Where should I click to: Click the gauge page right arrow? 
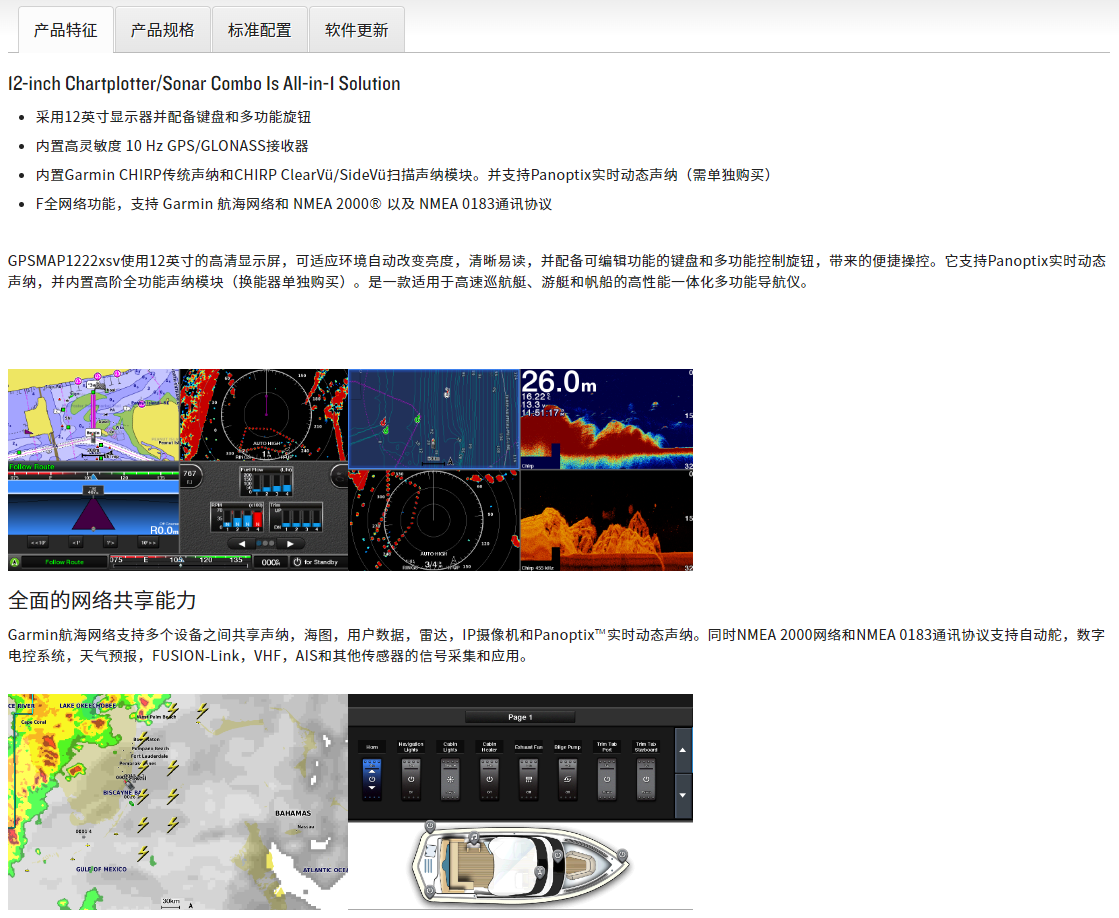[x=291, y=543]
